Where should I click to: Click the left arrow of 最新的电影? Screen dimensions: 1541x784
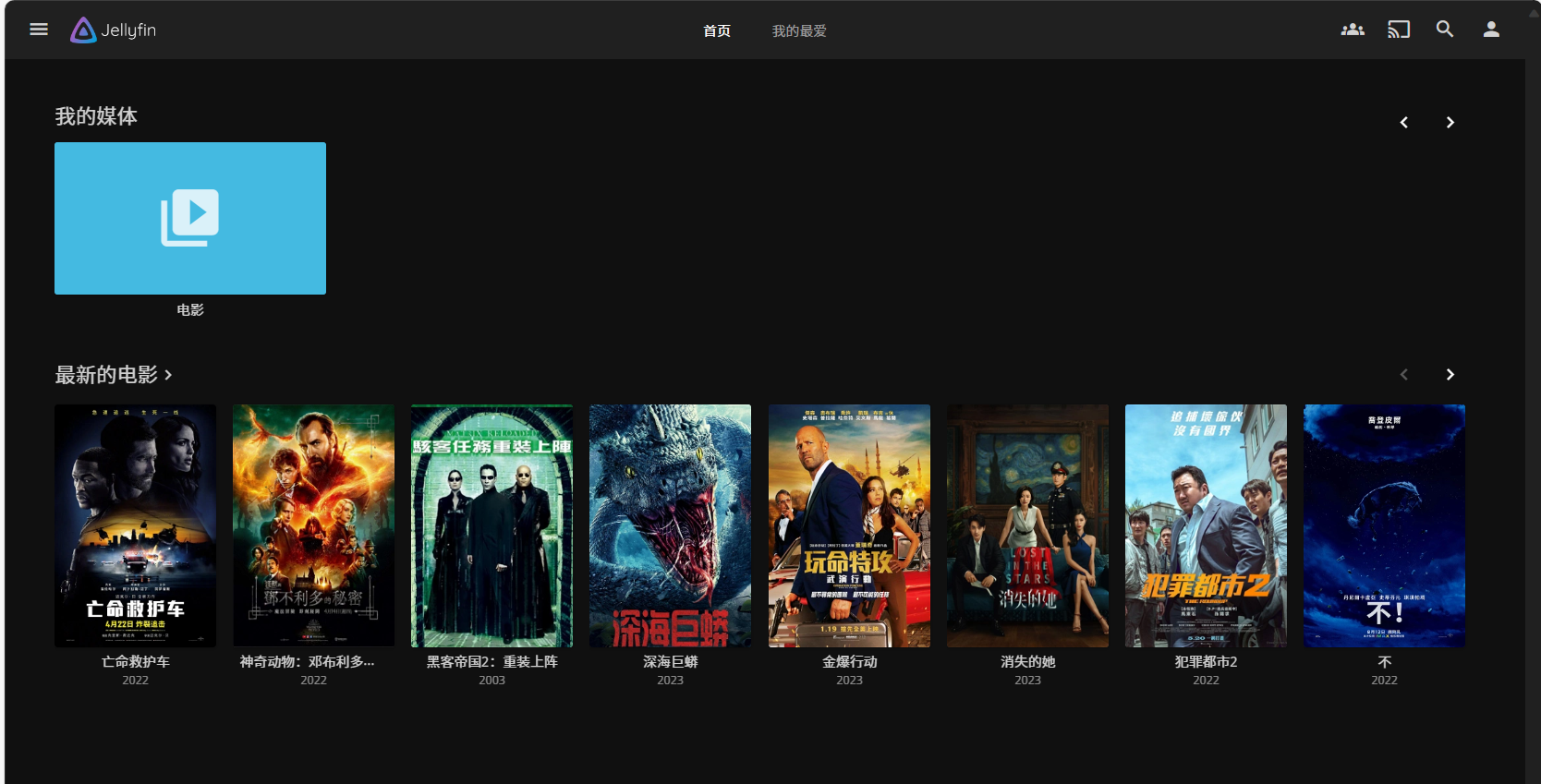click(x=1404, y=374)
